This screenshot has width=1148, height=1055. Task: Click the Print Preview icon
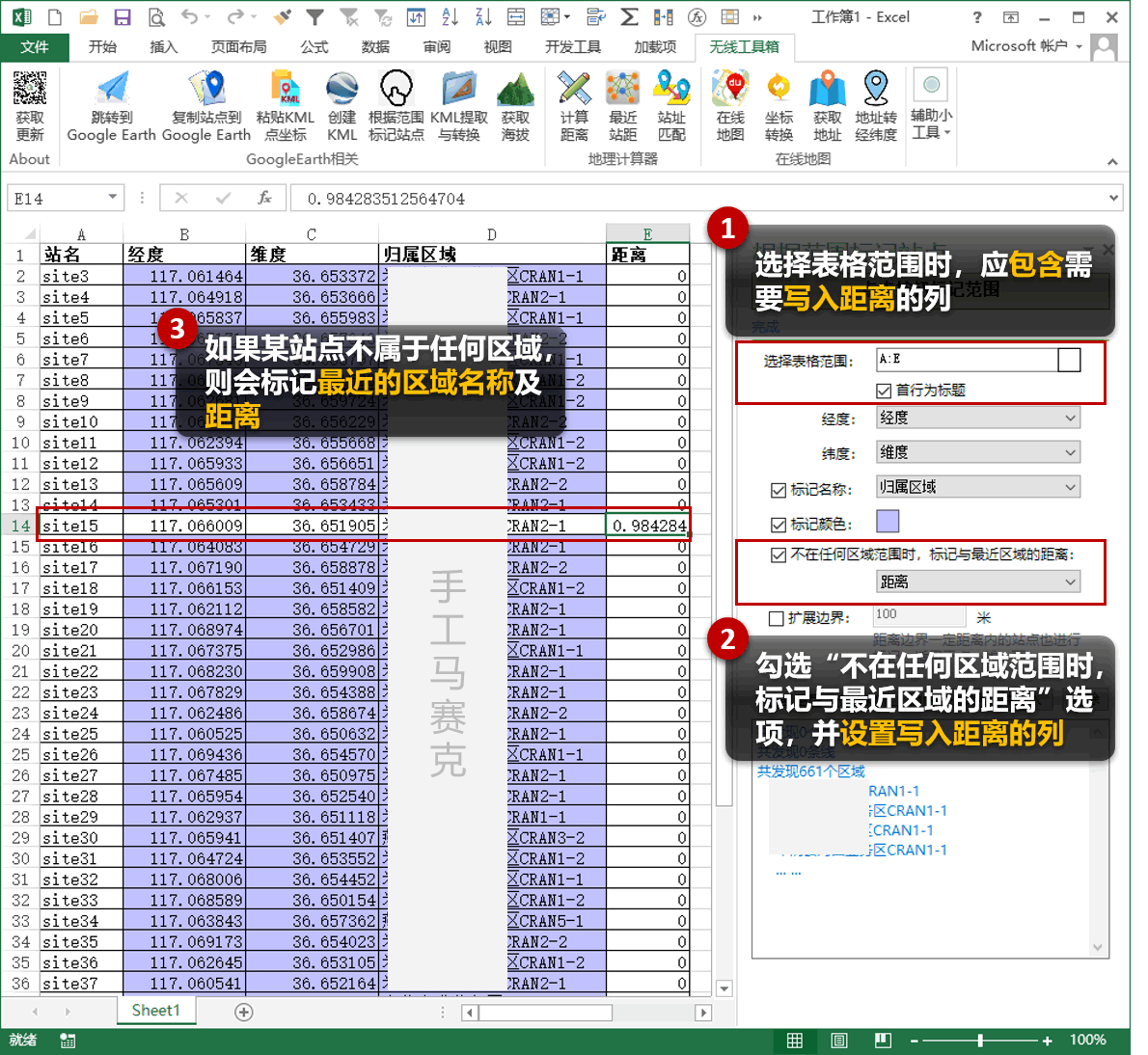(156, 16)
